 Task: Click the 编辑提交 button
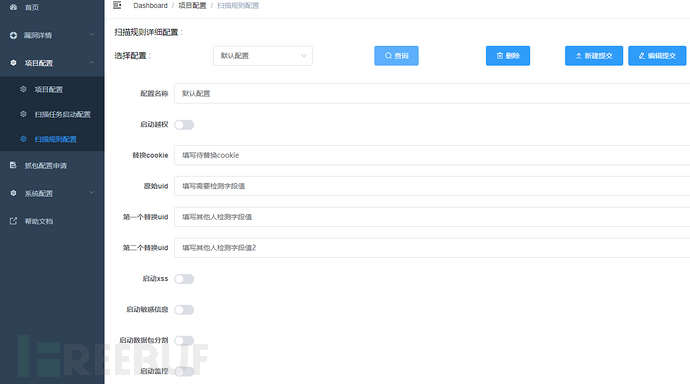657,56
